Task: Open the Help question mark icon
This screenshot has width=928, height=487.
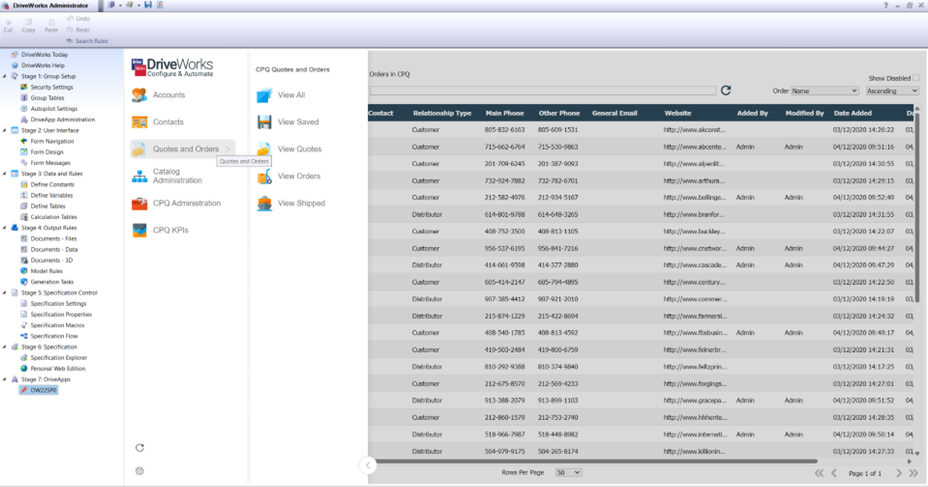Action: 886,5
